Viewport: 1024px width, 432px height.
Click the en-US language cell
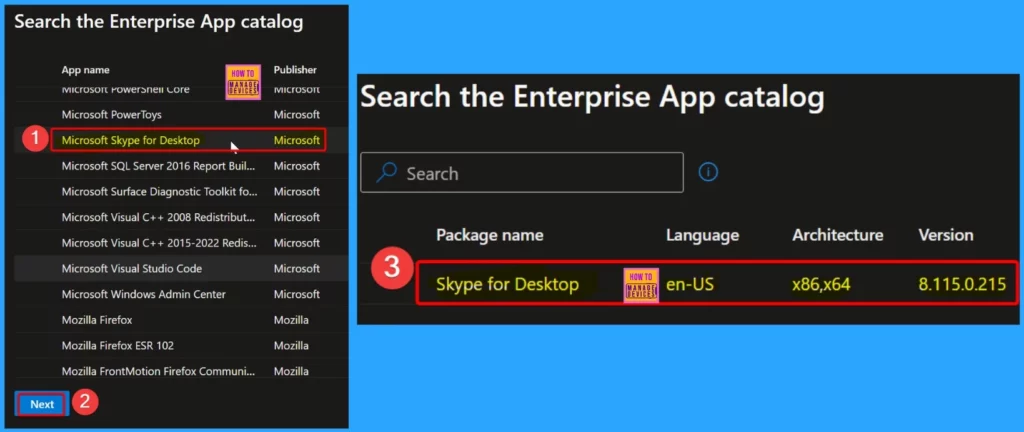pyautogui.click(x=691, y=285)
